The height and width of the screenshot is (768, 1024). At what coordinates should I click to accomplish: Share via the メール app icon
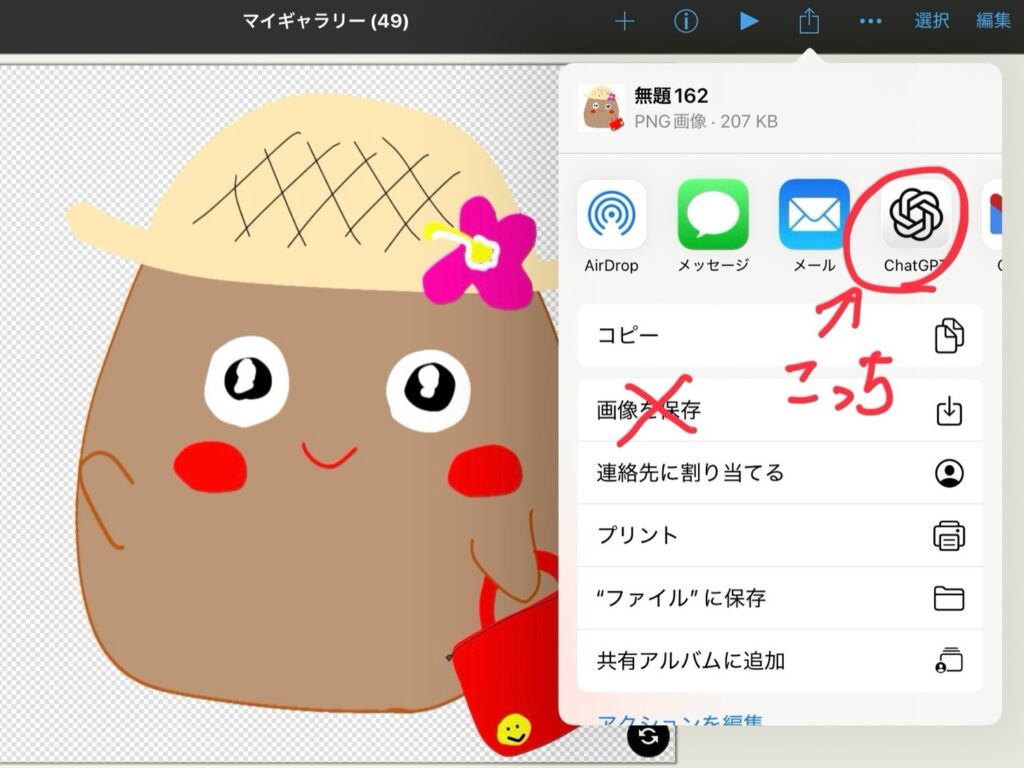[814, 215]
